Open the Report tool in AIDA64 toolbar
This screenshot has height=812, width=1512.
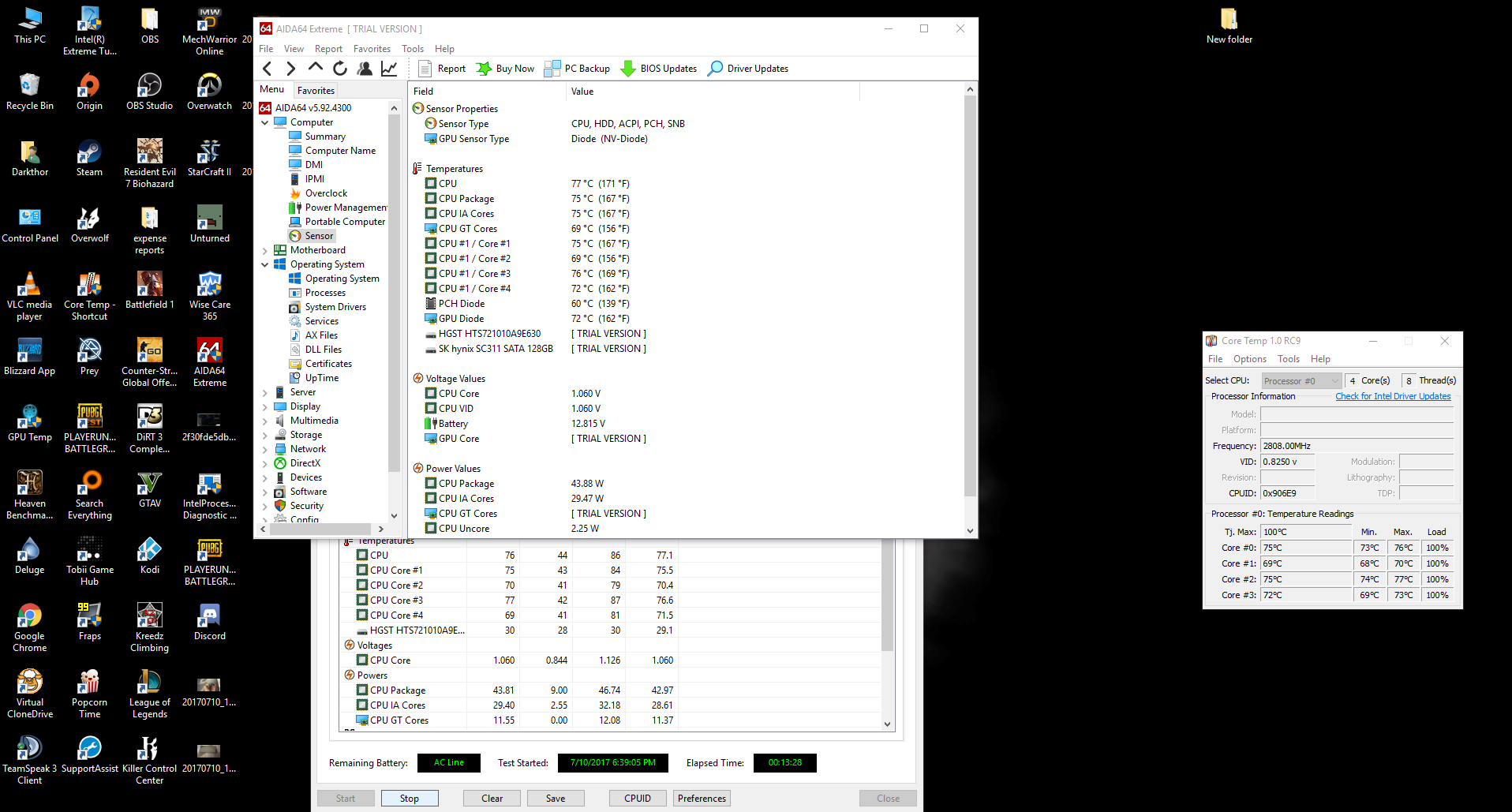pyautogui.click(x=442, y=69)
